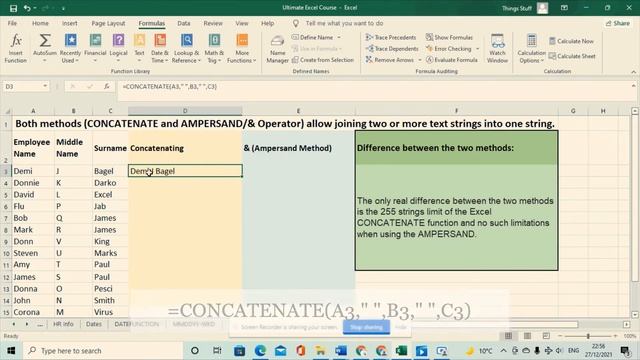Open the Watch Window
The image size is (640, 360).
[497, 49]
